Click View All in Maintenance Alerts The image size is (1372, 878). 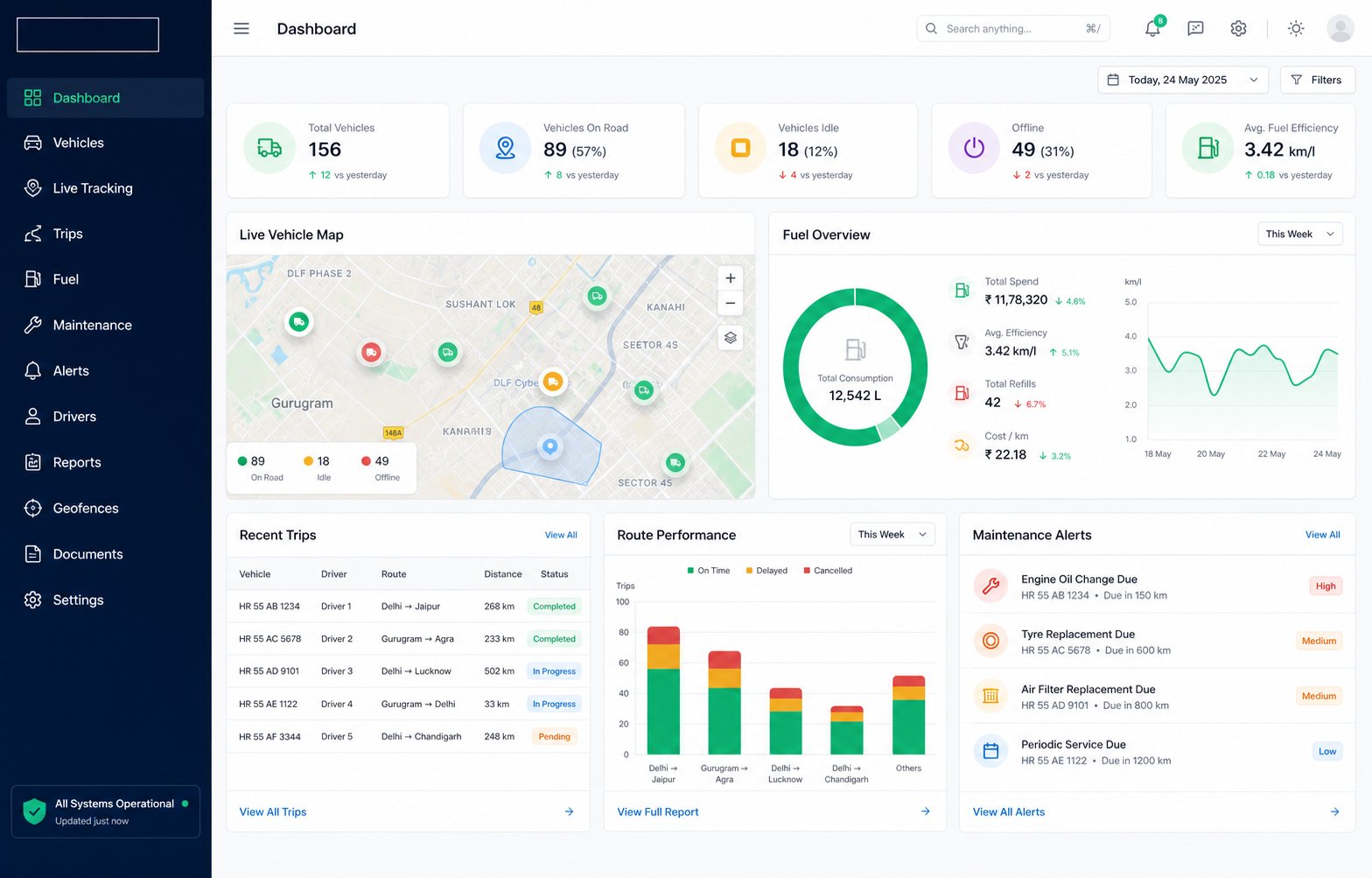(x=1322, y=535)
